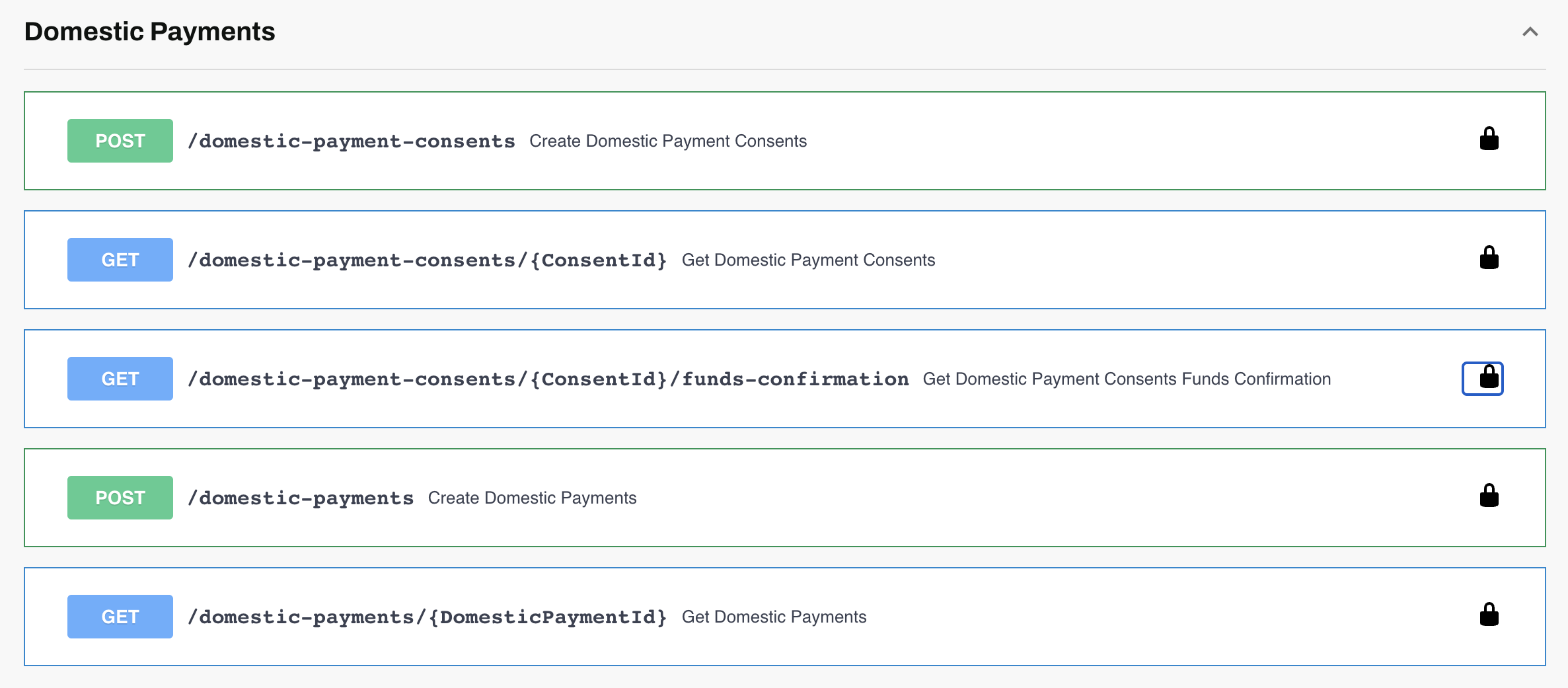Click the Domestic Payments section heading
This screenshot has width=1568, height=688.
[x=149, y=32]
